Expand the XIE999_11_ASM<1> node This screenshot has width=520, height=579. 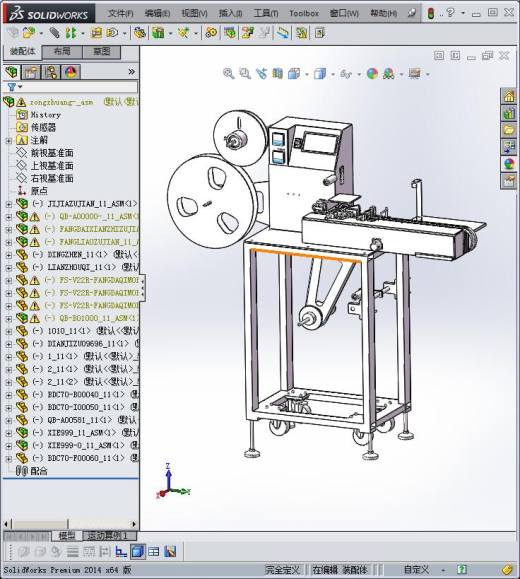8,433
